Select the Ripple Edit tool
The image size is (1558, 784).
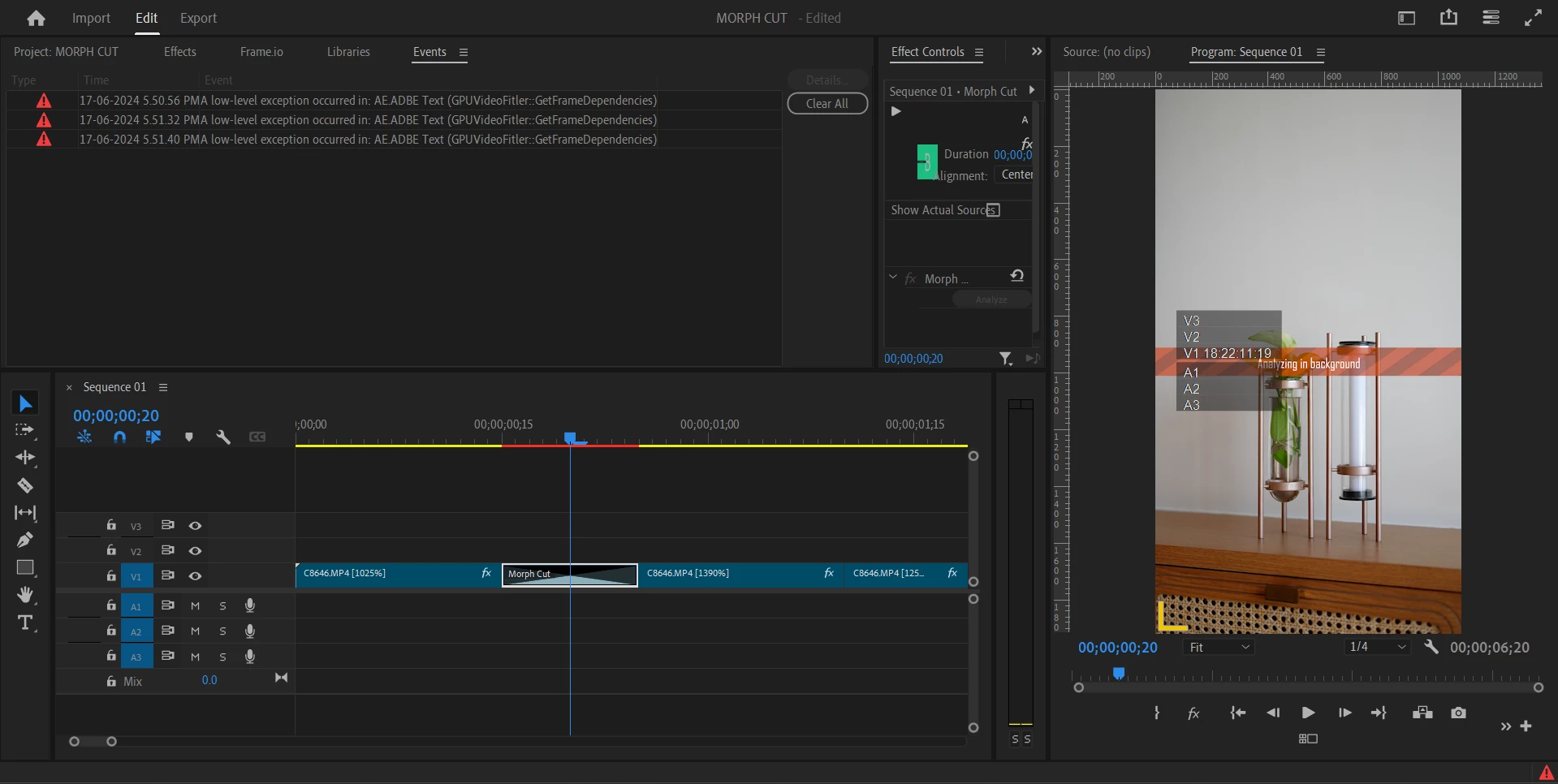click(x=25, y=458)
